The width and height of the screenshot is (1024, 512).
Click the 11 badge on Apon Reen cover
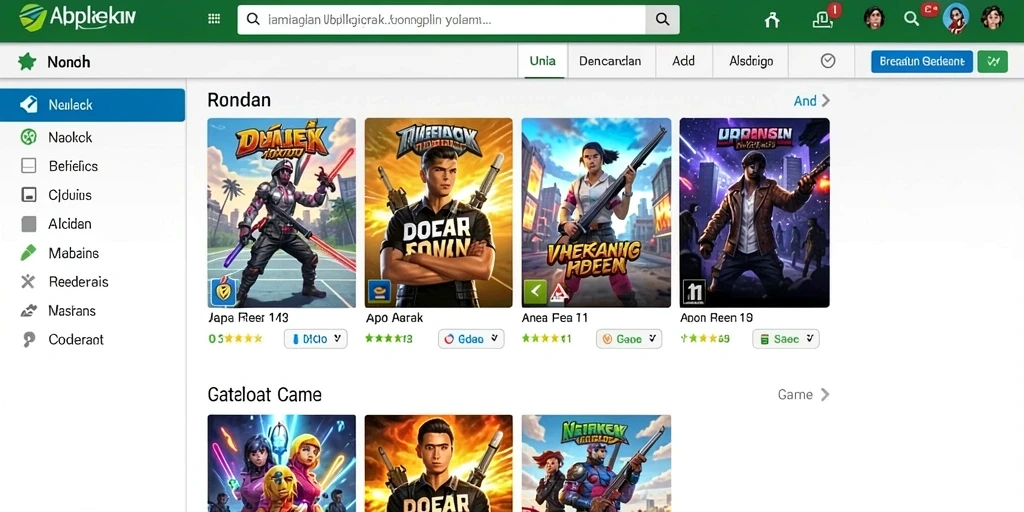pyautogui.click(x=694, y=293)
